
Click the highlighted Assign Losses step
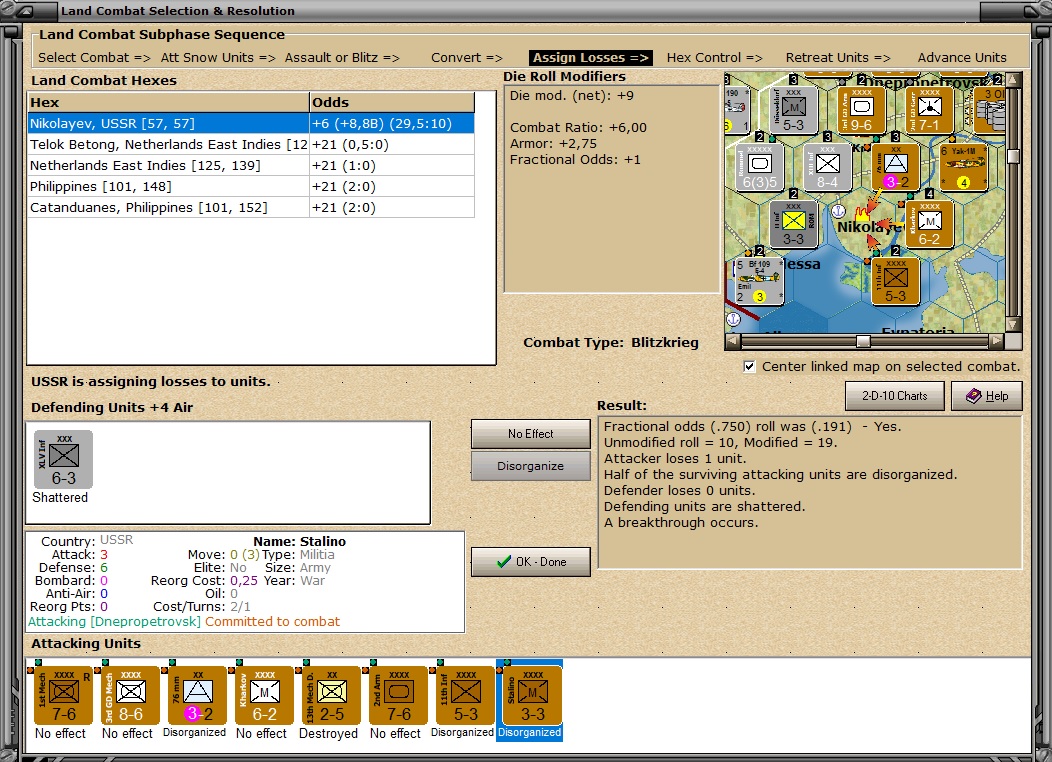pos(589,57)
